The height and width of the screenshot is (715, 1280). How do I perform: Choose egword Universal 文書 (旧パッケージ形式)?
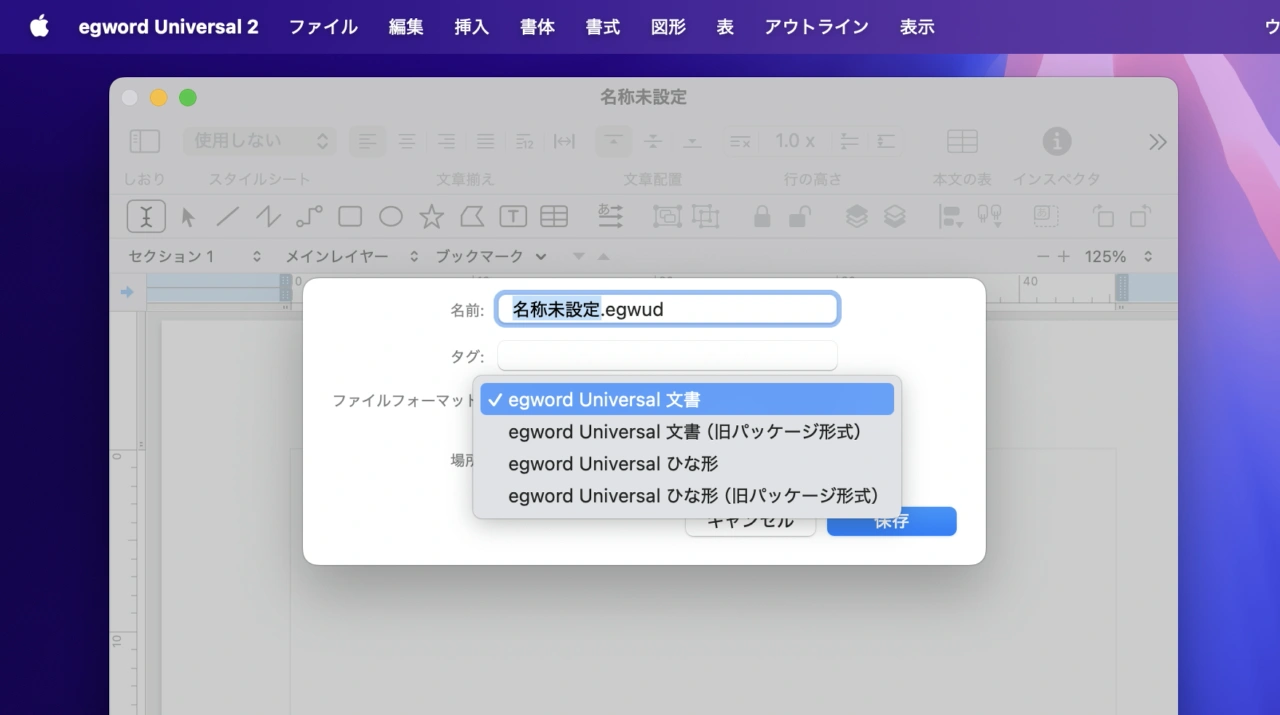click(684, 432)
